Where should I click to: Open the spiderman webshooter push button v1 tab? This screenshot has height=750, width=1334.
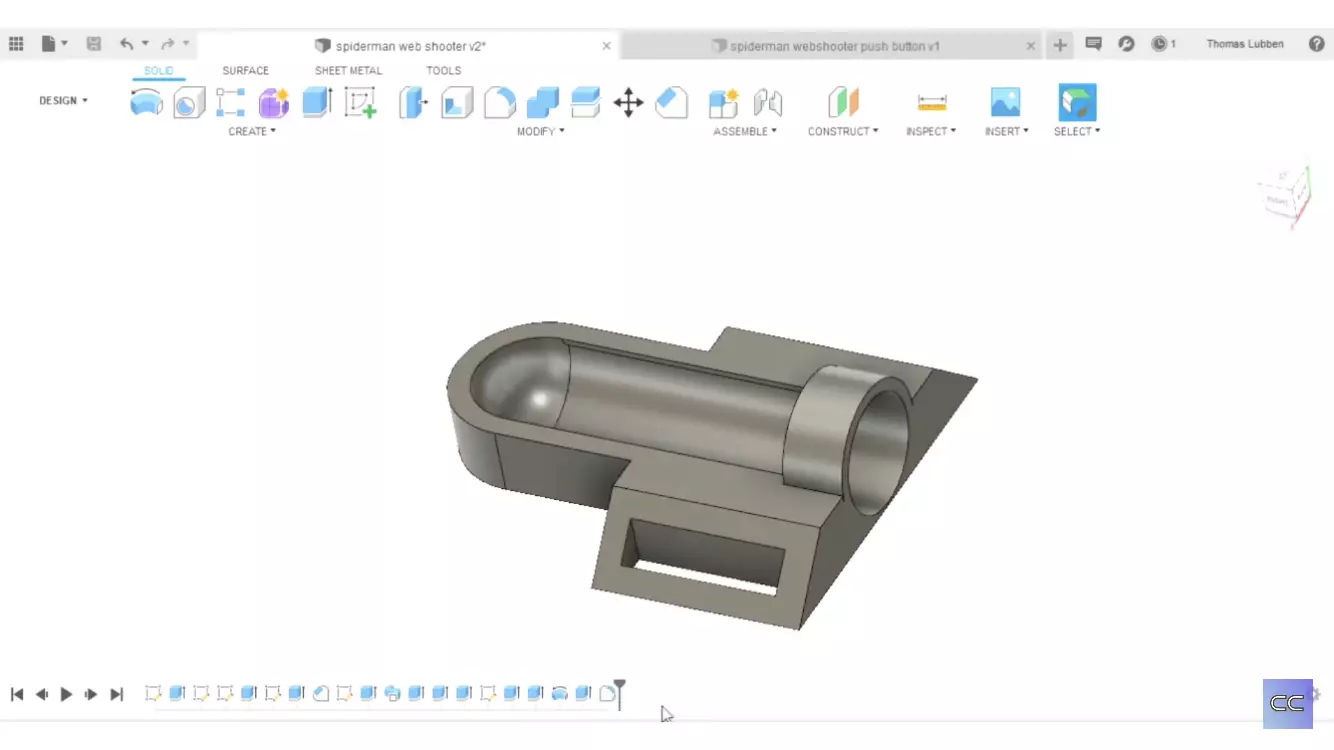point(832,46)
